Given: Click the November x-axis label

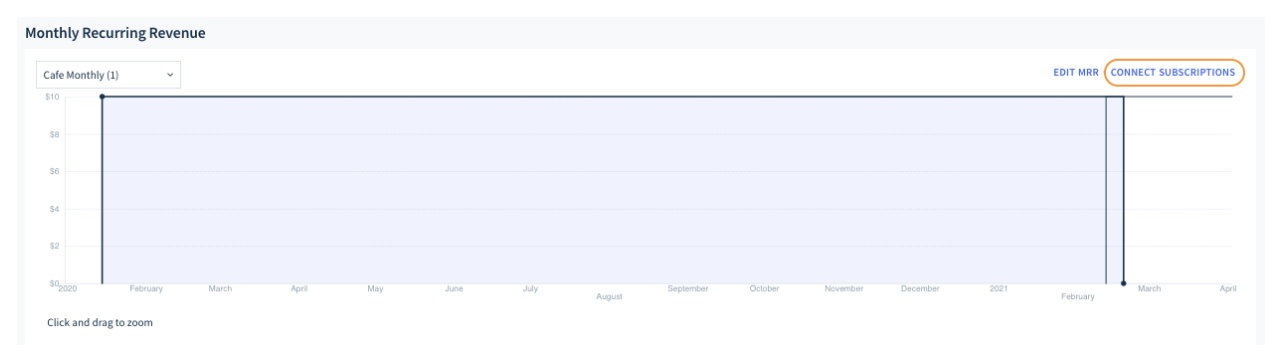Looking at the screenshot, I should tap(844, 289).
